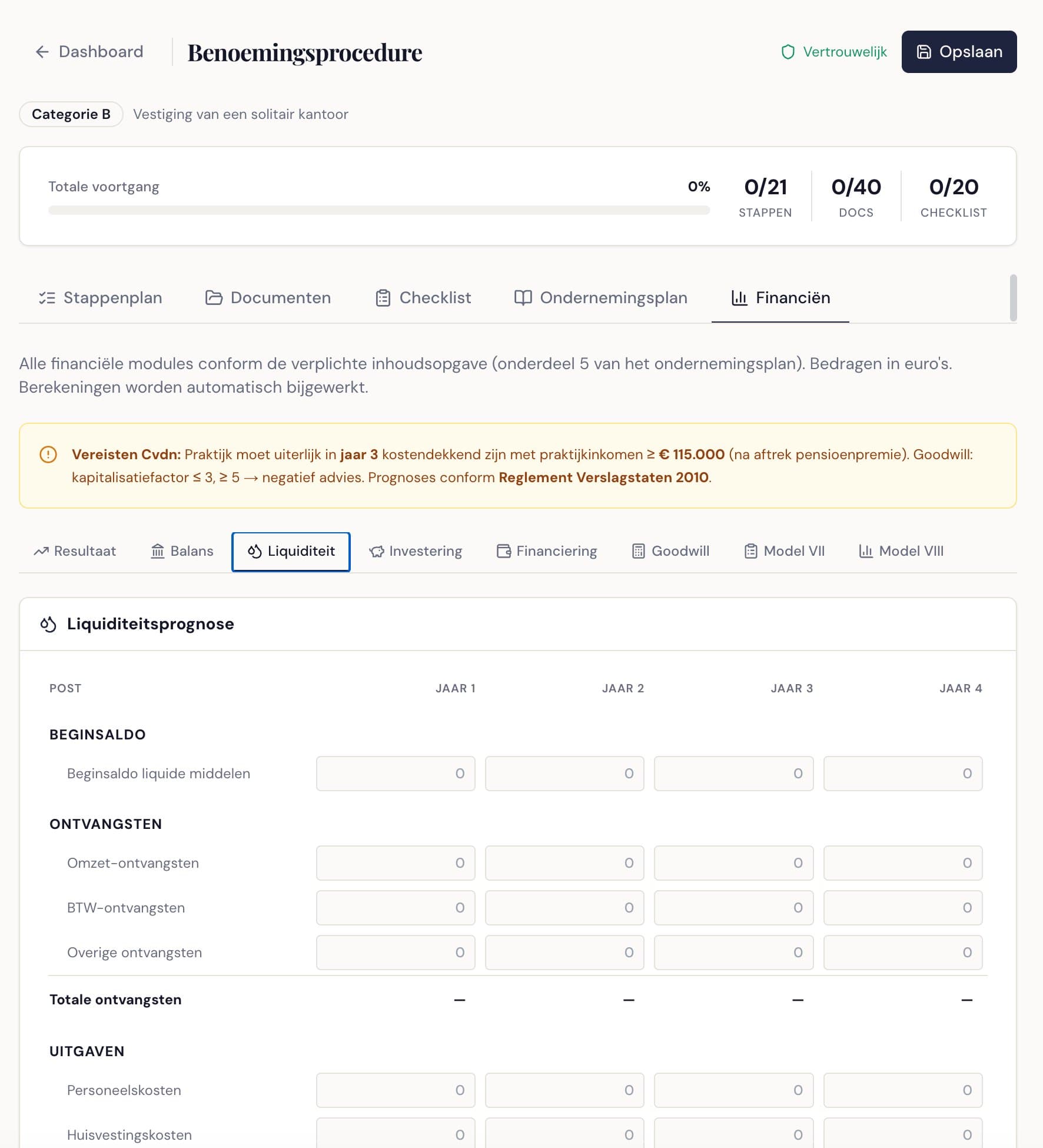
Task: Open the Financiering sub-tab
Action: (547, 552)
